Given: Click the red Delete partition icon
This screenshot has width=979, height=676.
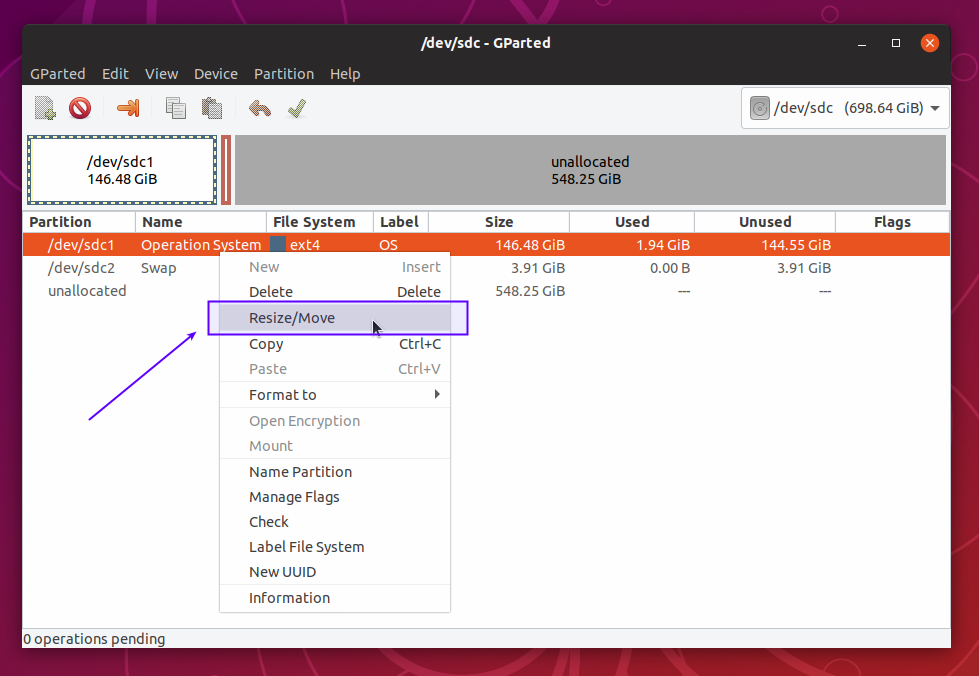Looking at the screenshot, I should point(80,108).
